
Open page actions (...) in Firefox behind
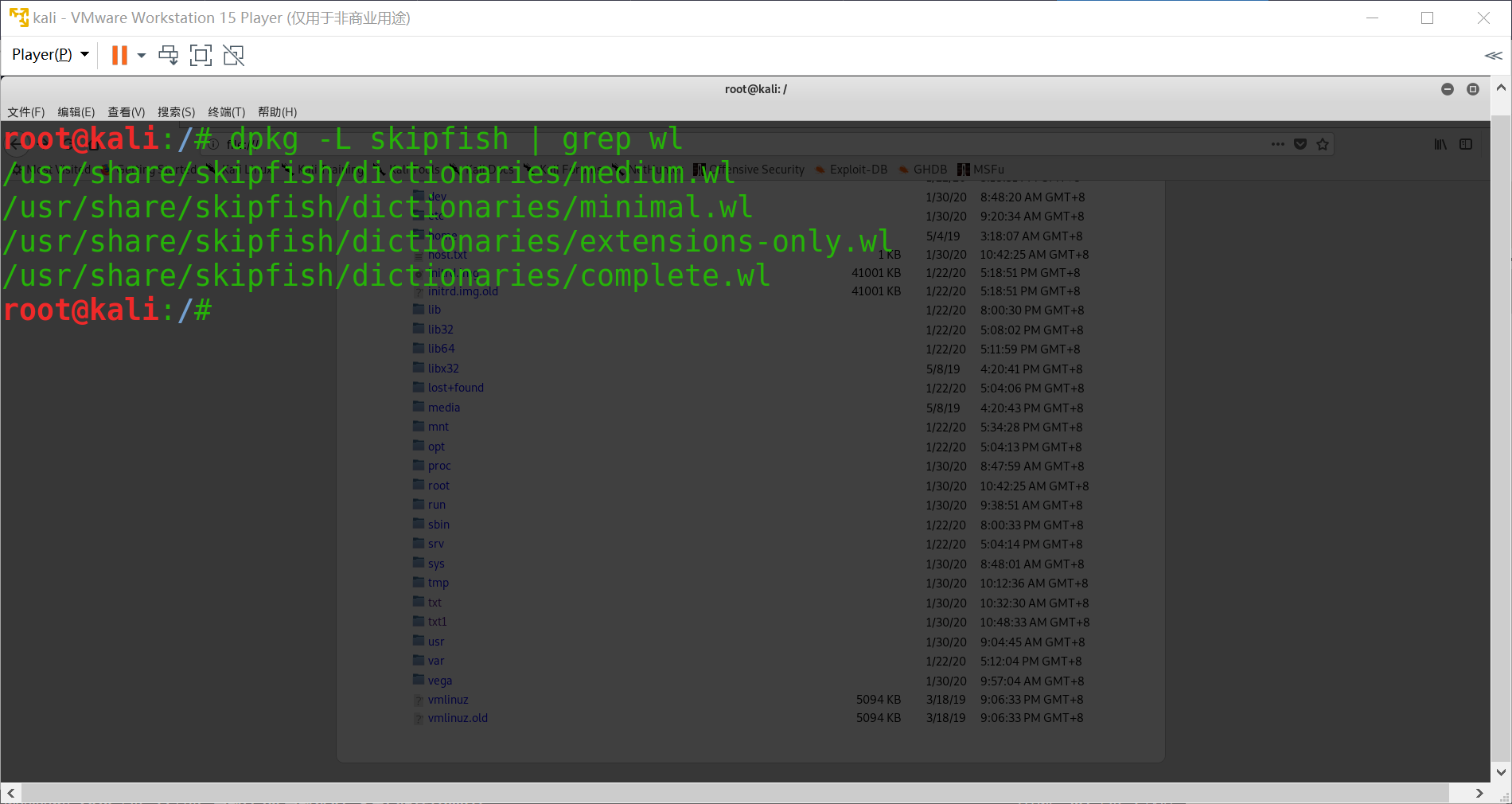tap(1278, 144)
